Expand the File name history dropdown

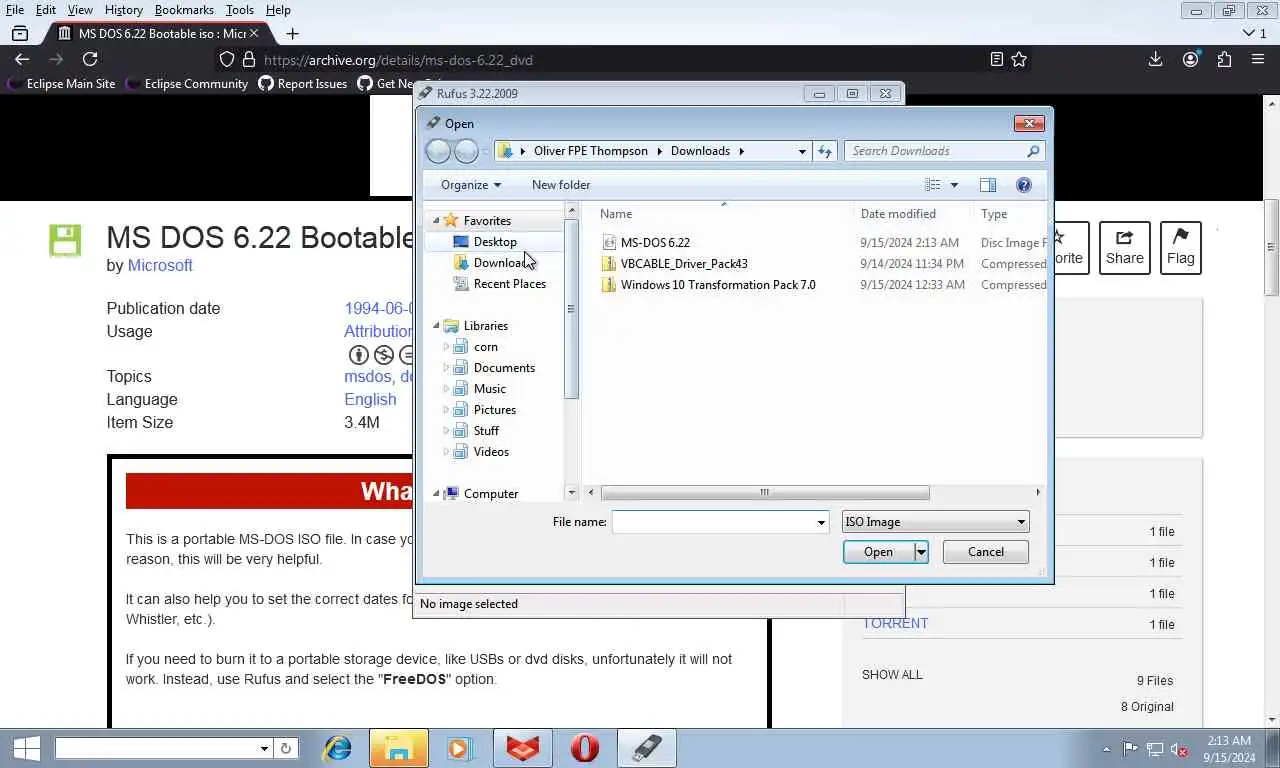(x=821, y=522)
